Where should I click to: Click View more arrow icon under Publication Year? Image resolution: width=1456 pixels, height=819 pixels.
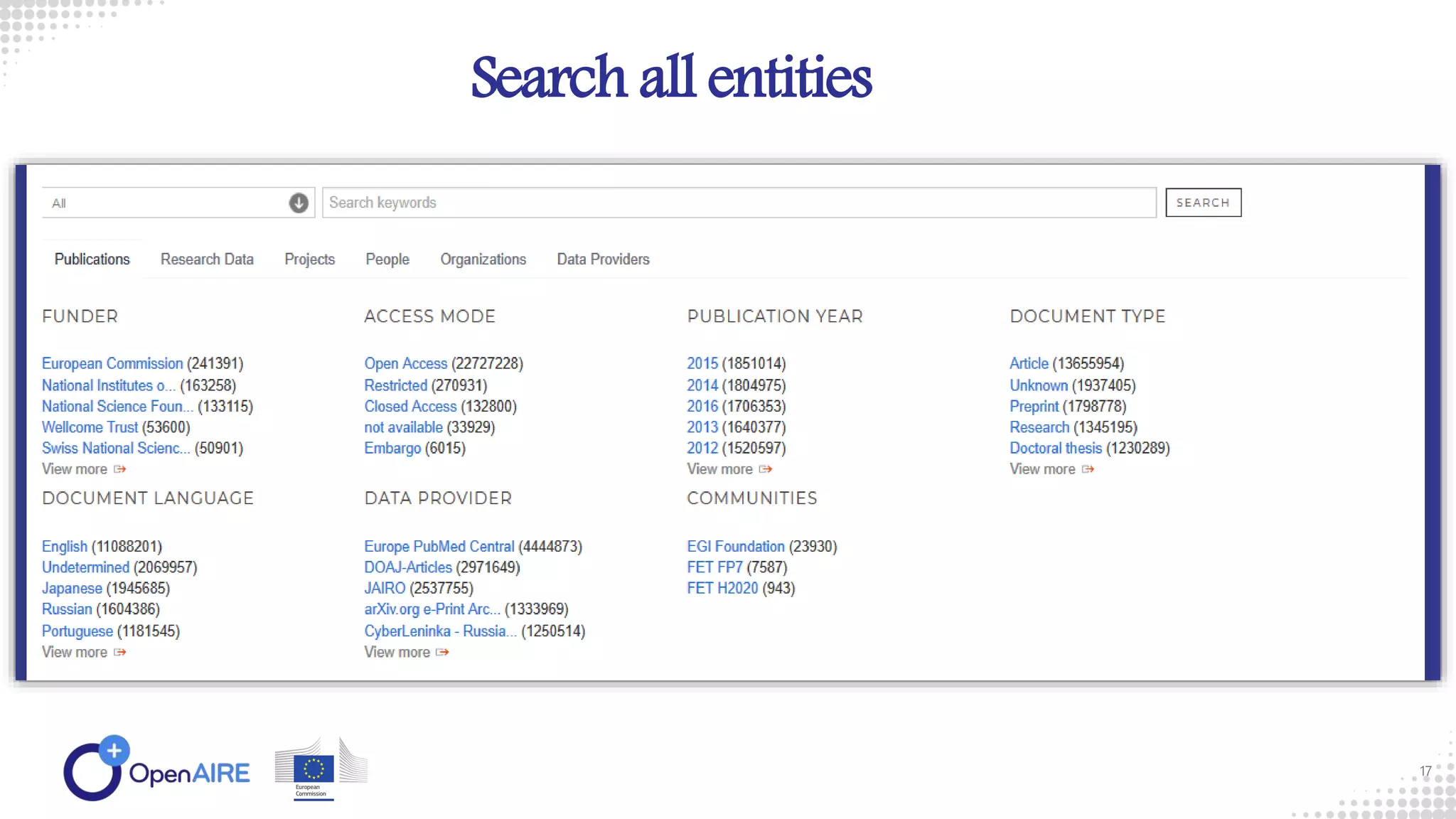(766, 469)
